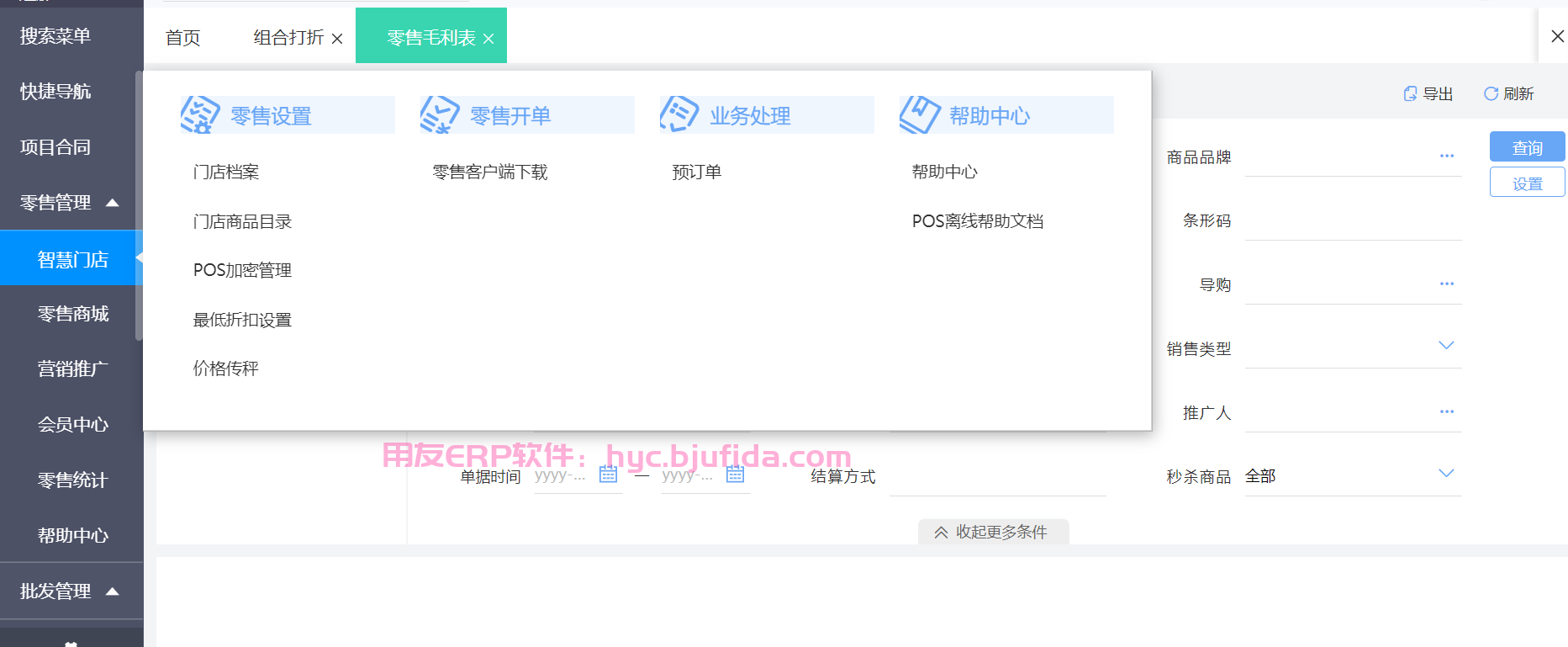Click 收起更多条件 to collapse filters
Screen dimensions: 1568x647
993,532
